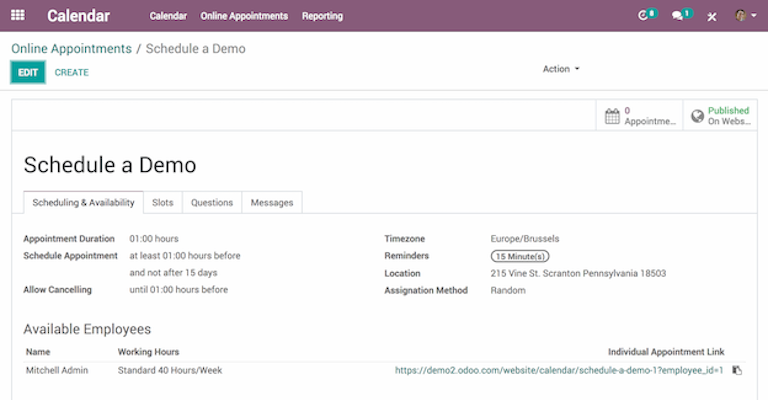This screenshot has width=768, height=400.
Task: Open the schedule-a-demo employee appointment URL
Action: [x=559, y=370]
